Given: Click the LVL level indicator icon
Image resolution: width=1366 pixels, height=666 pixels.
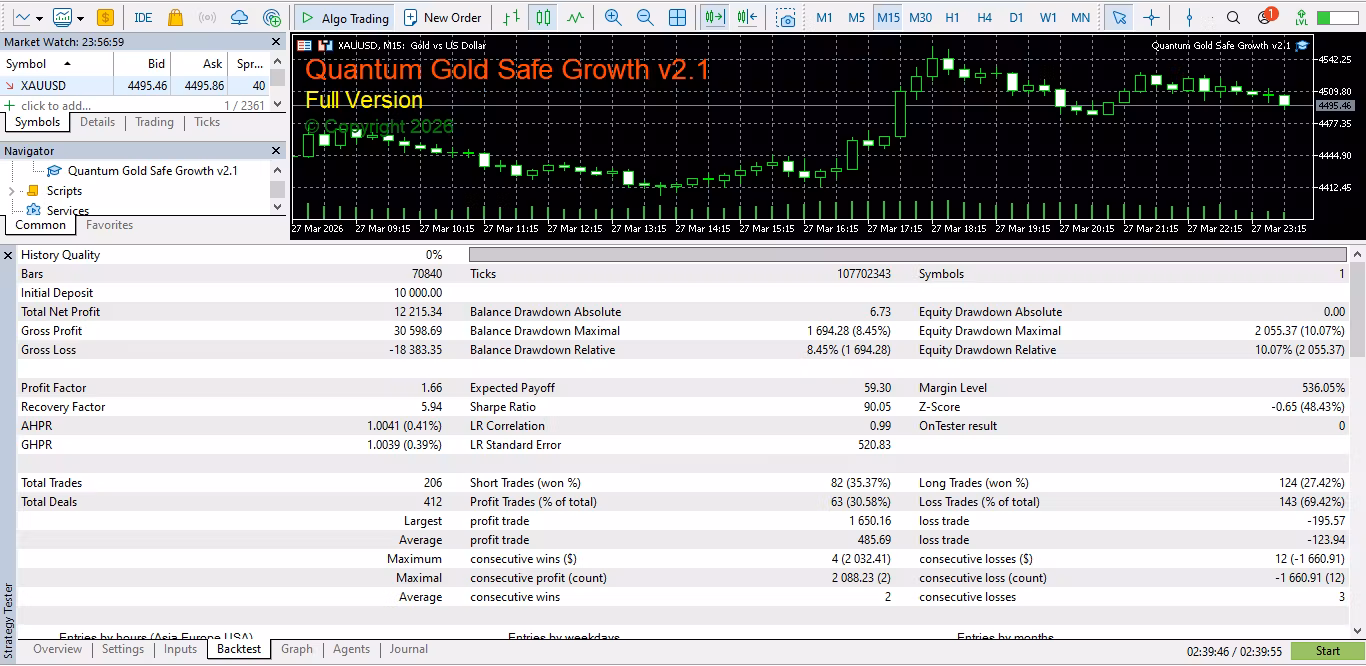Looking at the screenshot, I should click(x=1301, y=18).
